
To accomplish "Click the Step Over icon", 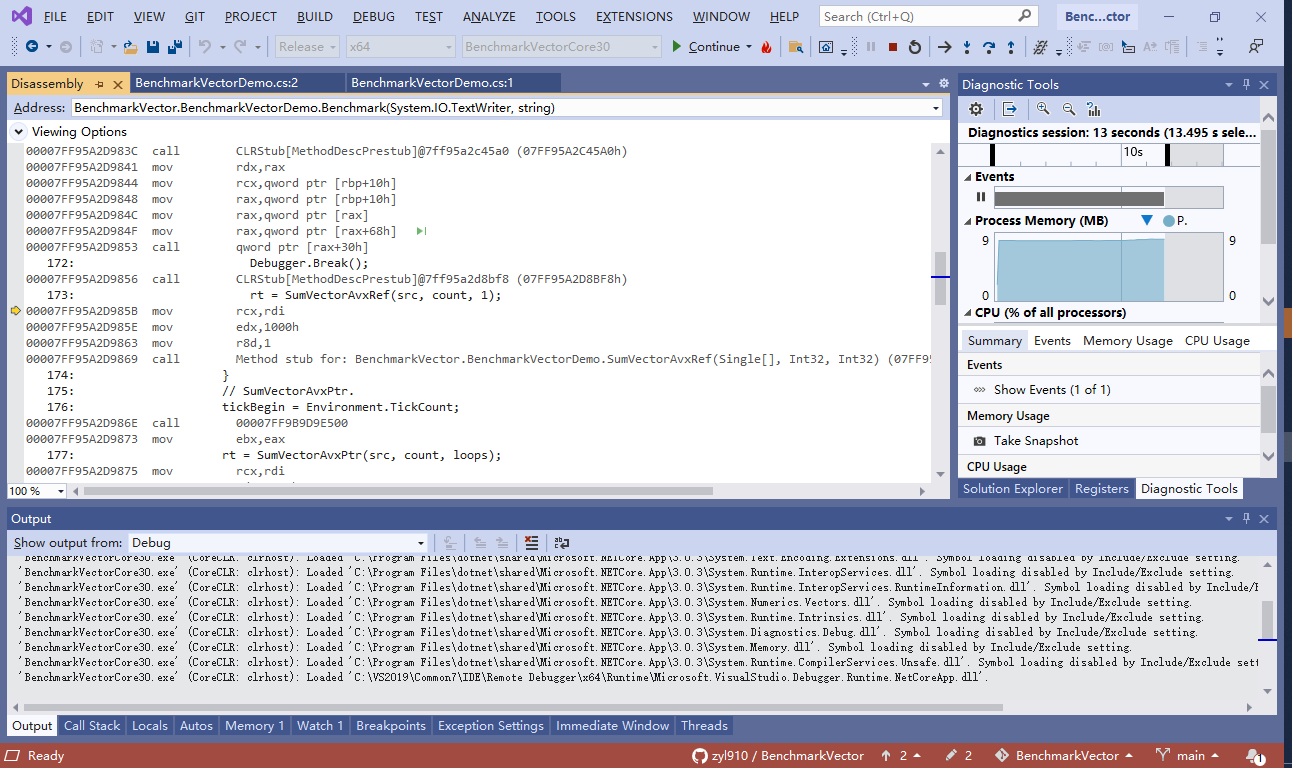I will click(x=989, y=47).
